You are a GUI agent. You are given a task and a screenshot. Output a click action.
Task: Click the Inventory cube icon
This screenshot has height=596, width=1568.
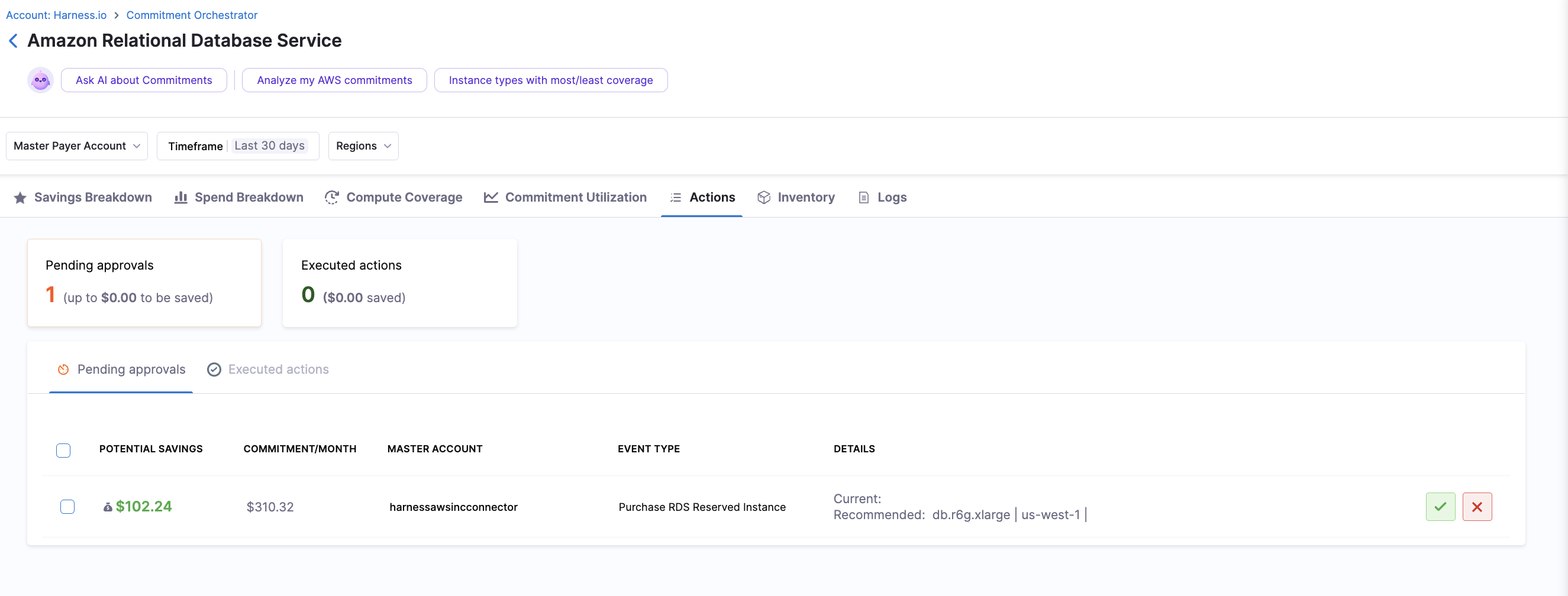[763, 197]
